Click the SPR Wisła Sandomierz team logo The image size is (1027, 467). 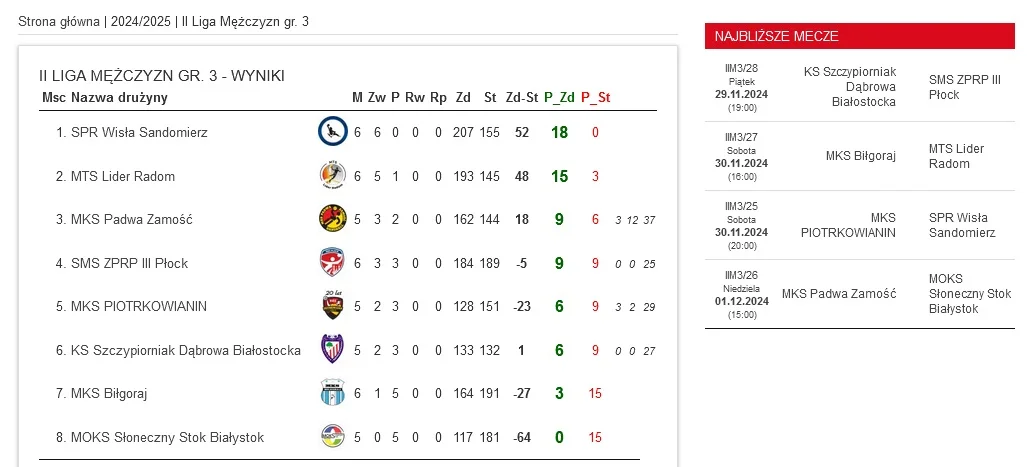(x=332, y=132)
